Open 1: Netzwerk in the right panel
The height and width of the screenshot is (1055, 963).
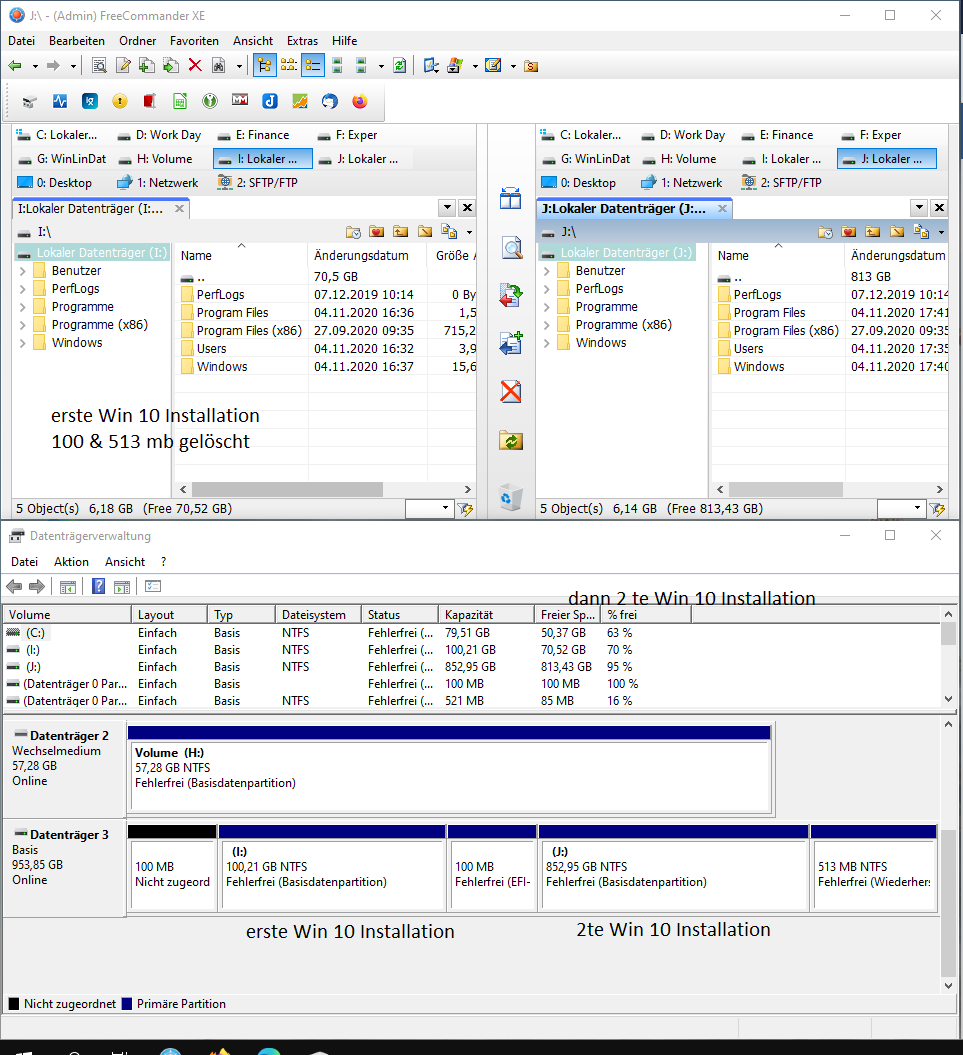tap(682, 182)
